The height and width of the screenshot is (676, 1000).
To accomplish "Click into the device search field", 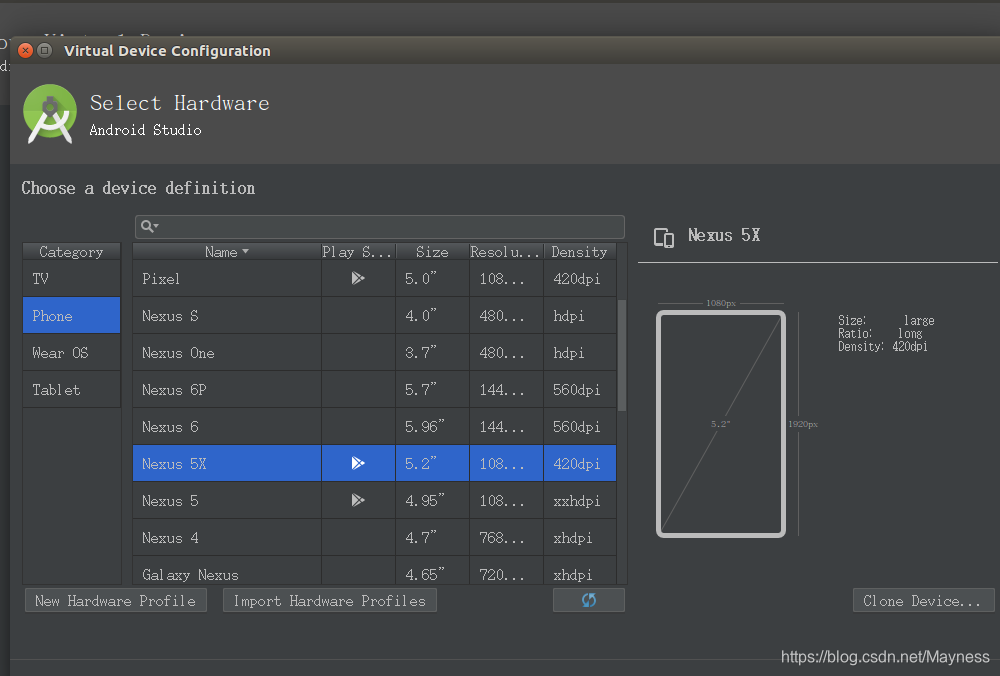I will pos(379,227).
